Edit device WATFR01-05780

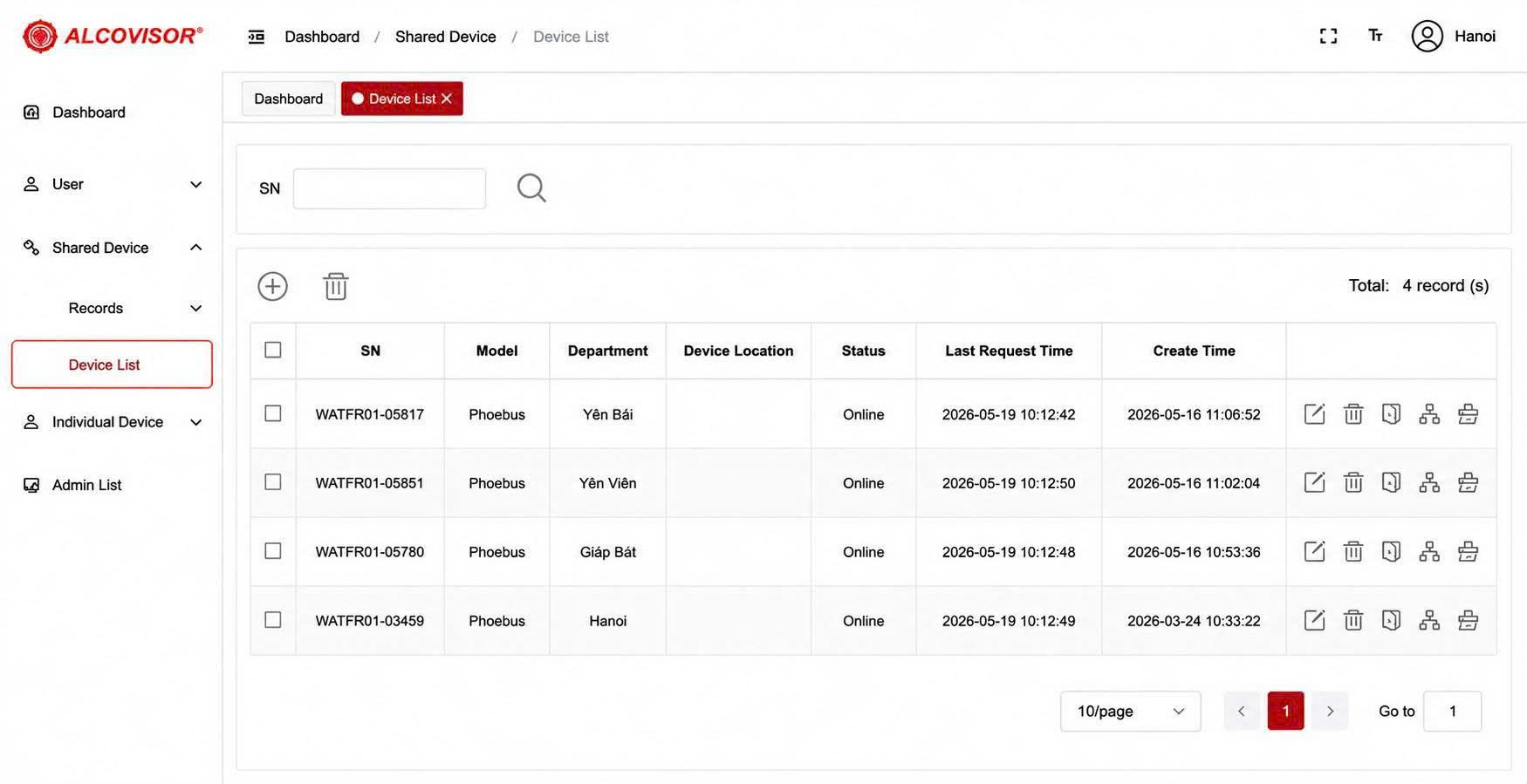1314,551
